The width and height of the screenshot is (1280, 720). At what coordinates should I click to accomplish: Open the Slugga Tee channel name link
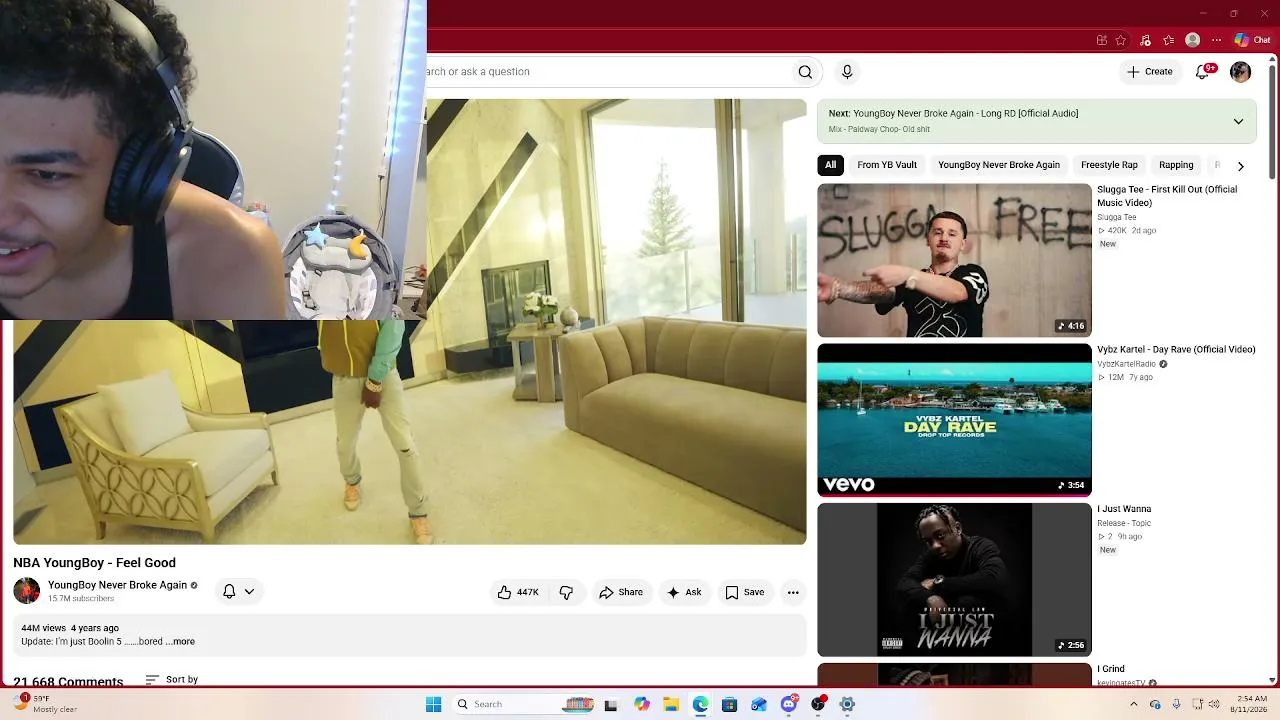coord(1117,217)
